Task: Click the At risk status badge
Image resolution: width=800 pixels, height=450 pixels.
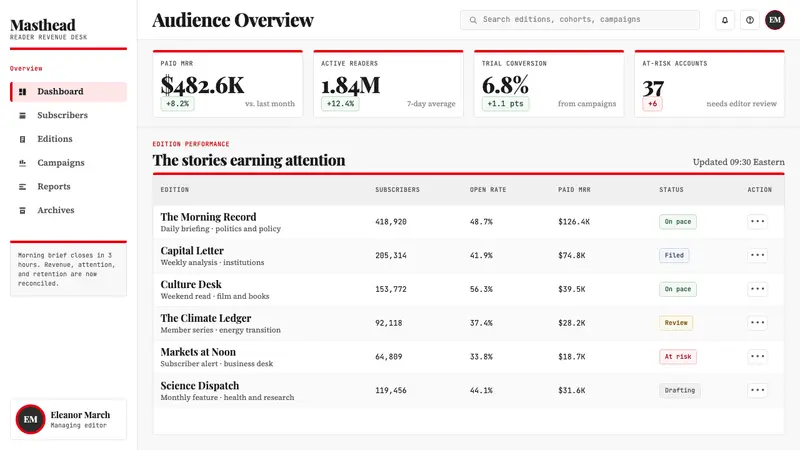Action: pos(678,356)
